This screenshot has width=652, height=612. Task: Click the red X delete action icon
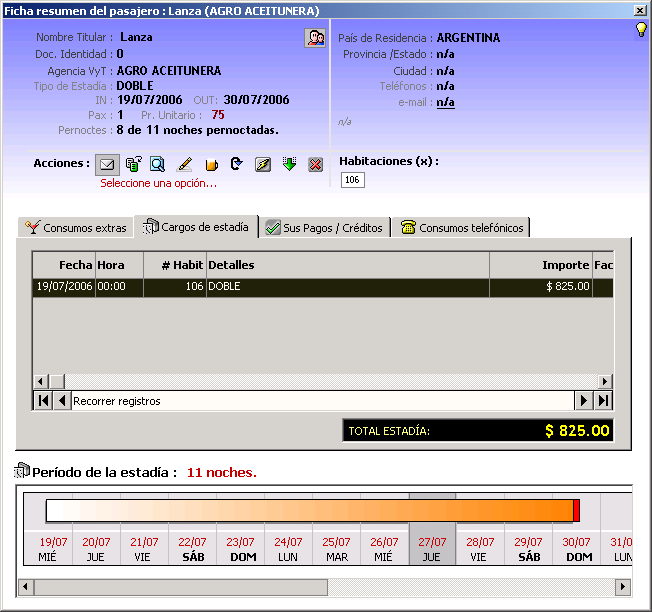(x=315, y=164)
